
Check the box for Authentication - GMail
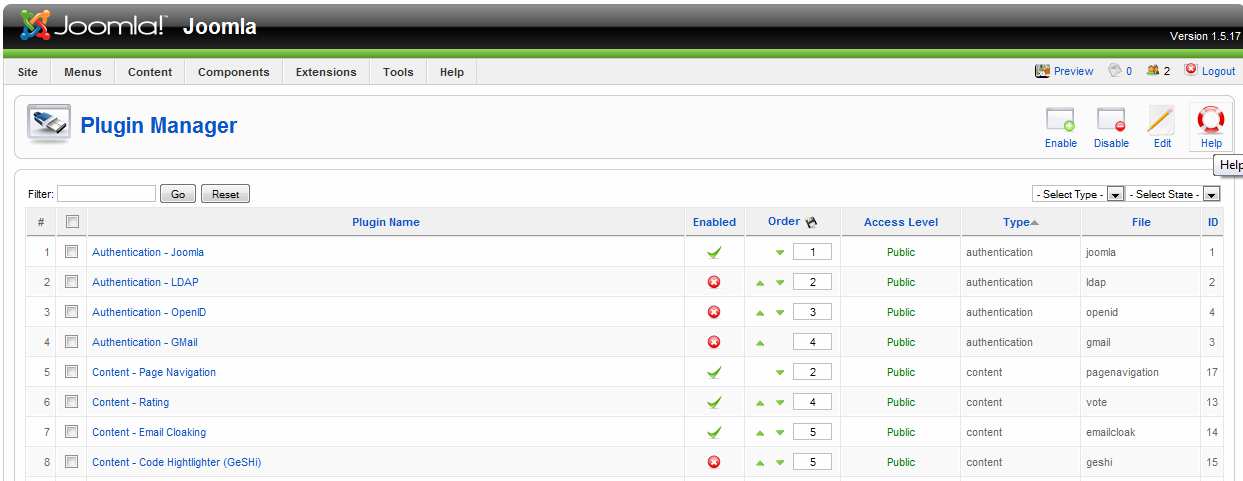pyautogui.click(x=71, y=342)
